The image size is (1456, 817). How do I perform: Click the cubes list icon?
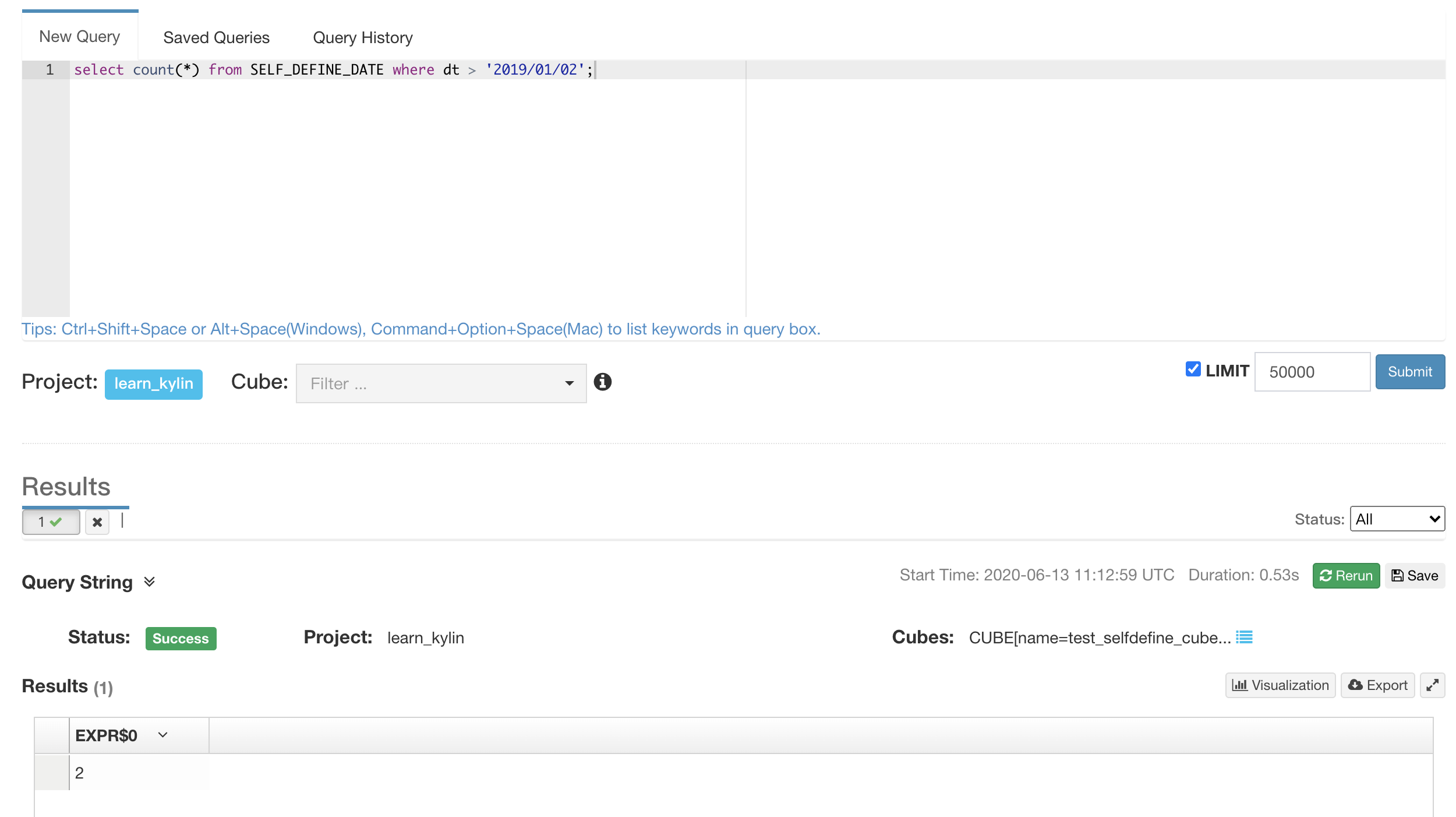click(1244, 637)
